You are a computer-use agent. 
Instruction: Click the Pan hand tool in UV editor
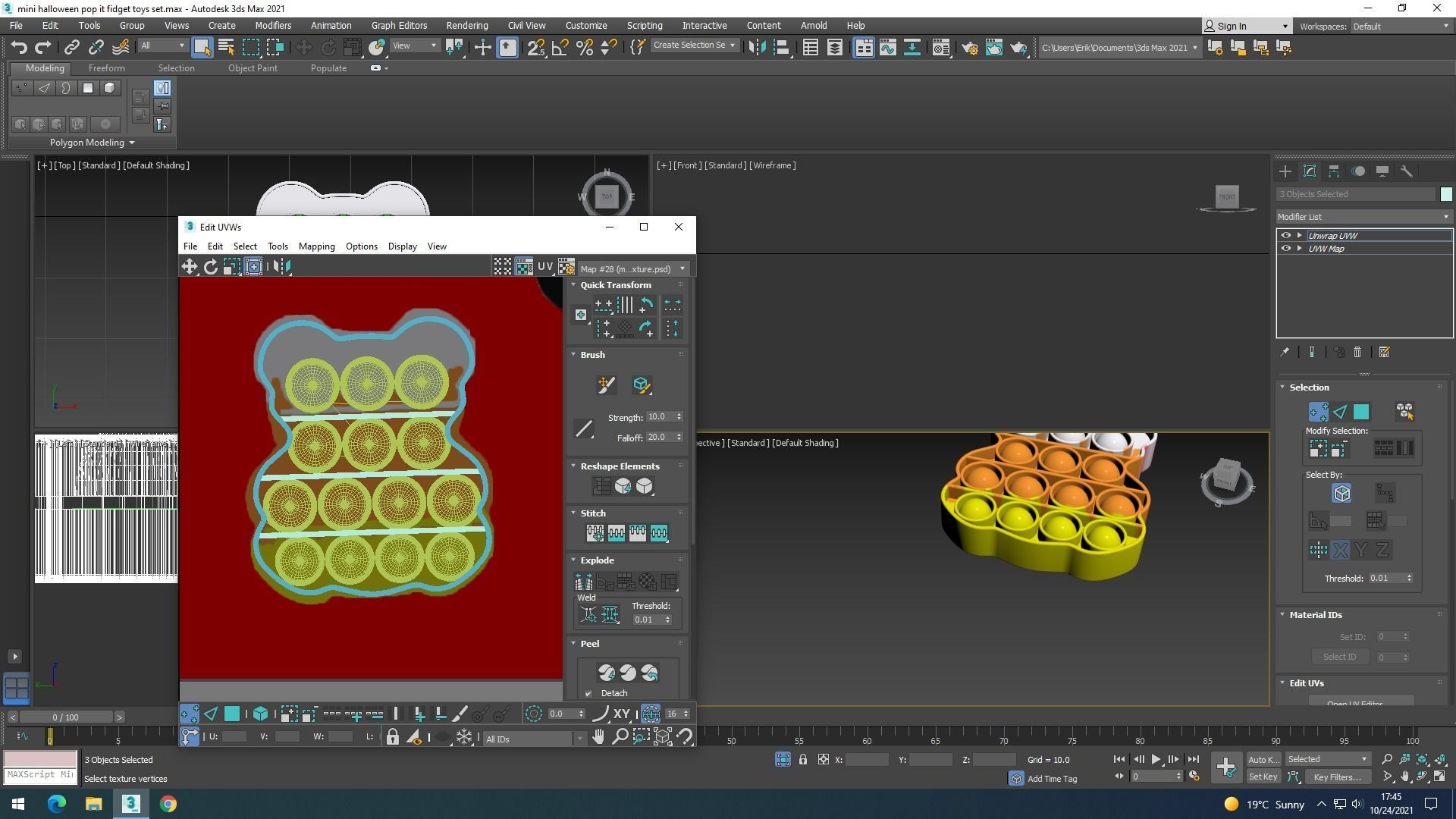pos(598,737)
